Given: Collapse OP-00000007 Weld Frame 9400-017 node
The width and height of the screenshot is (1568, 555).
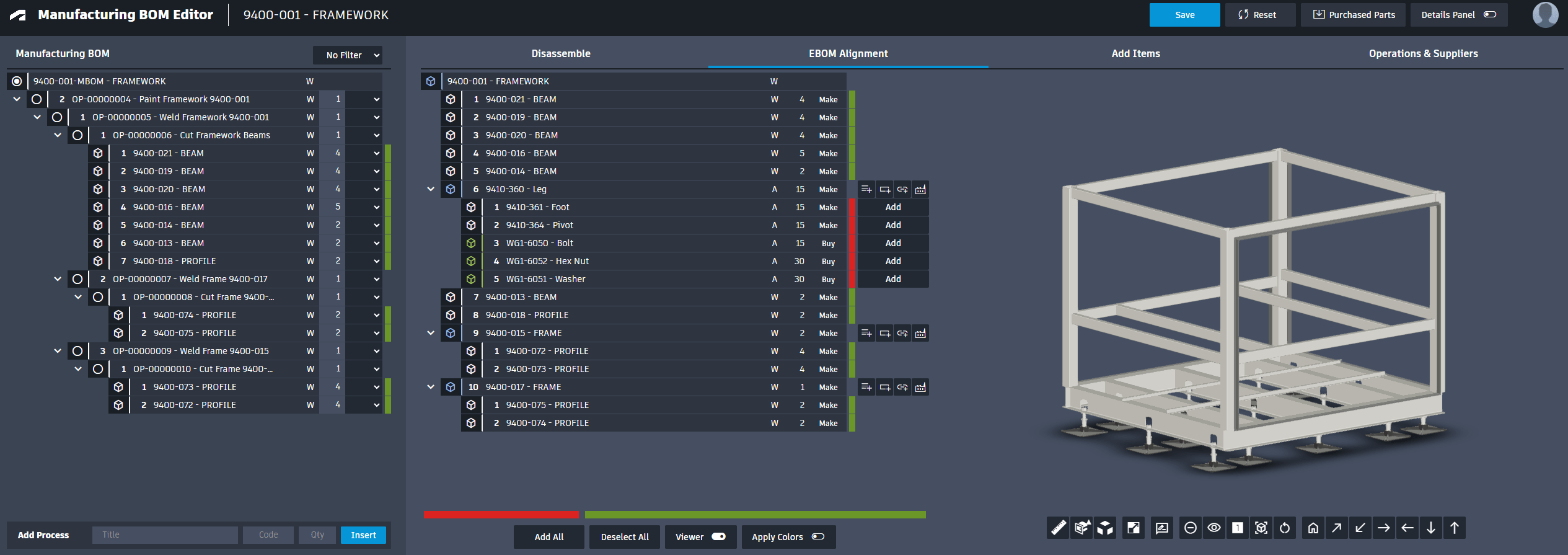Looking at the screenshot, I should point(58,279).
